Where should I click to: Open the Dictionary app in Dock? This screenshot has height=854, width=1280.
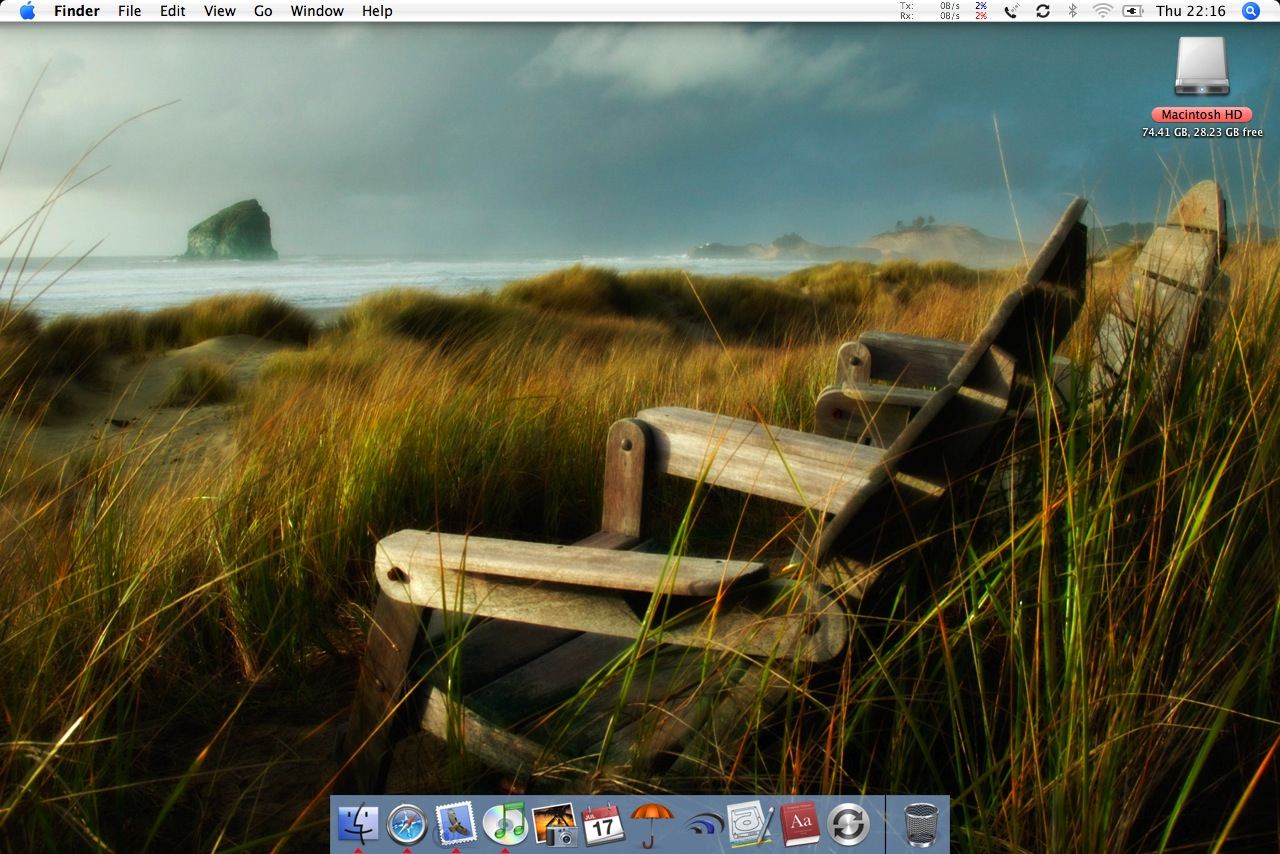pos(799,824)
